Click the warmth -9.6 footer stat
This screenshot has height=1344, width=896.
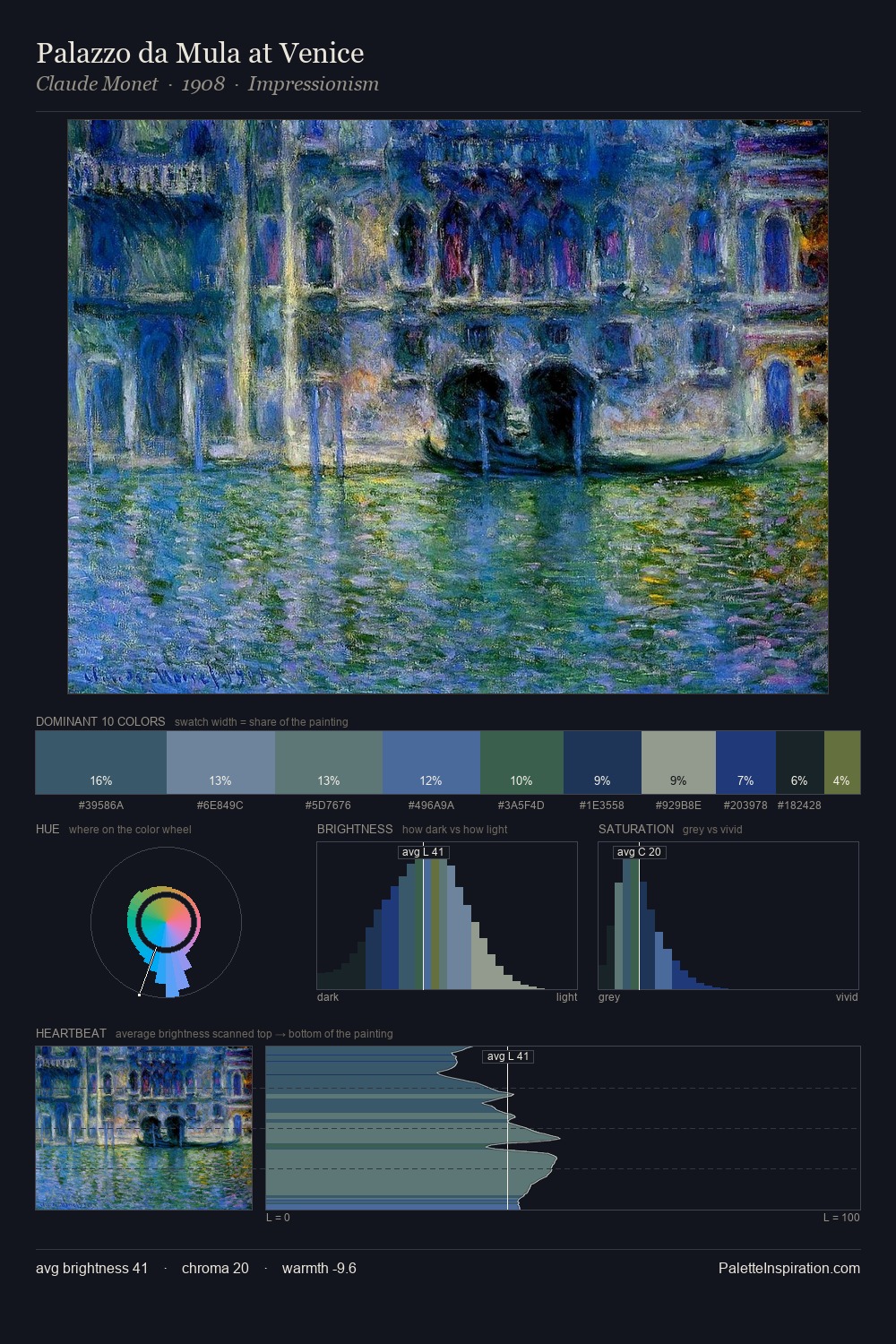[319, 1268]
